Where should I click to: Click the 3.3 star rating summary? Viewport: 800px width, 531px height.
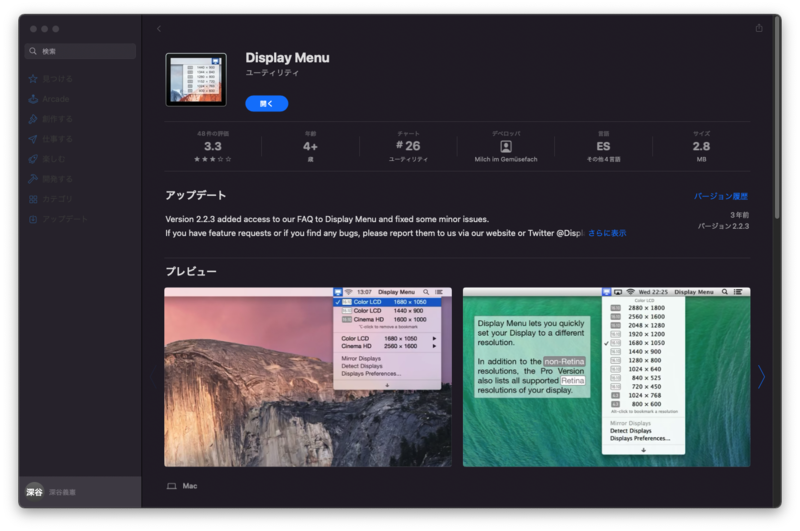click(x=213, y=146)
